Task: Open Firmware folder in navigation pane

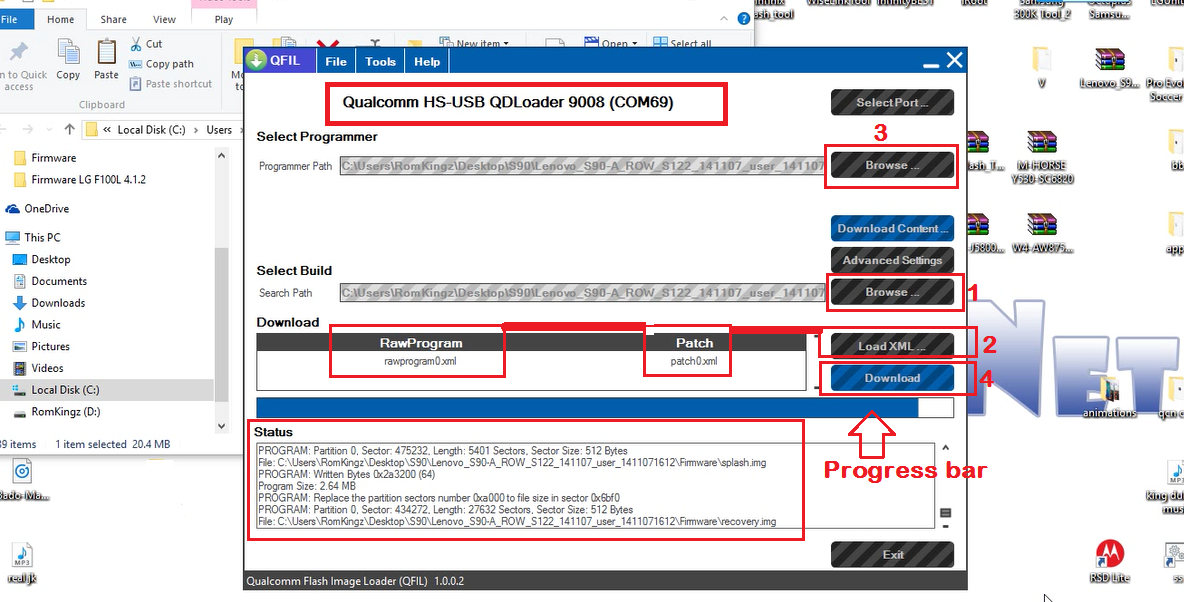Action: [x=54, y=158]
